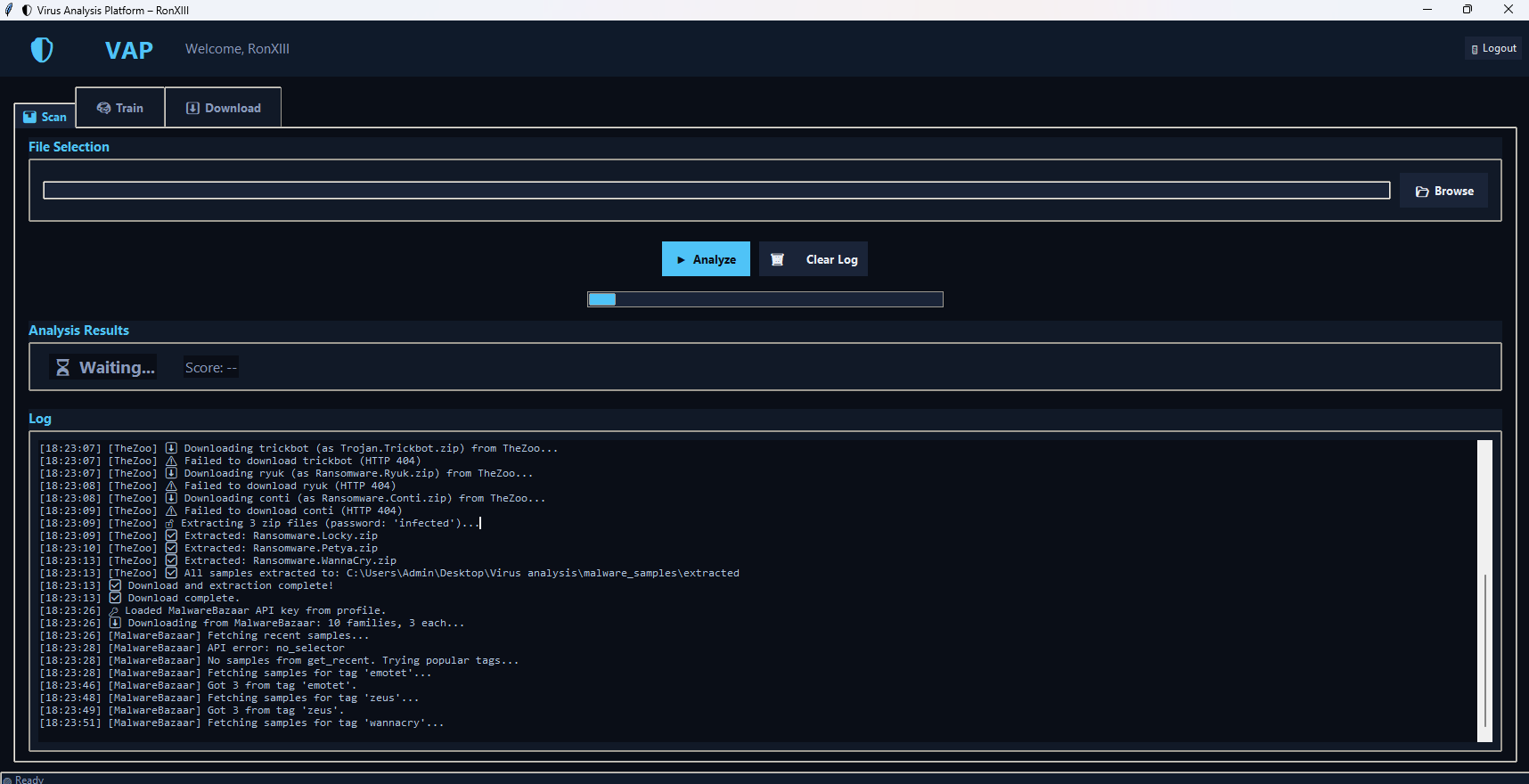
Task: Click check icon beside 'Extracted: Ransomware.WannaCry.zip'
Action: [171, 560]
